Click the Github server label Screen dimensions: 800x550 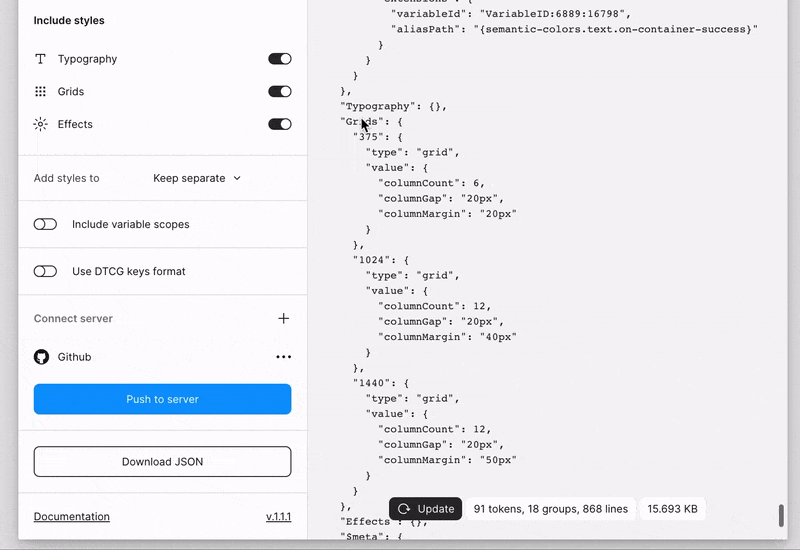point(74,357)
